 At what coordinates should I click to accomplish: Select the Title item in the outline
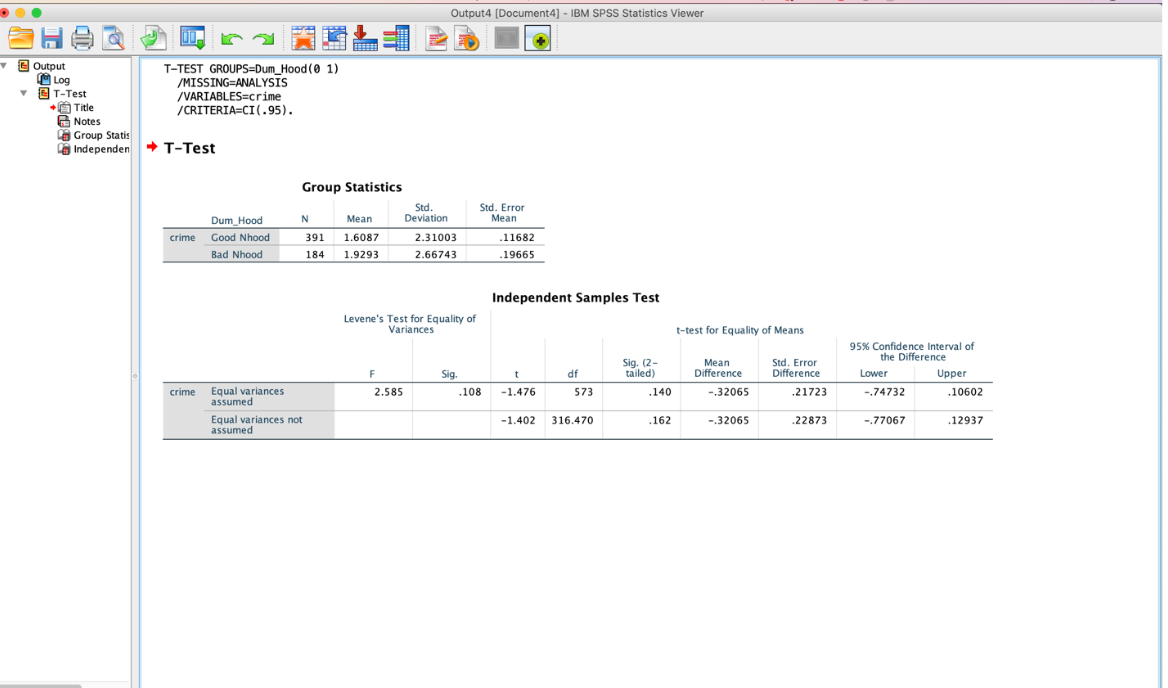click(x=83, y=107)
